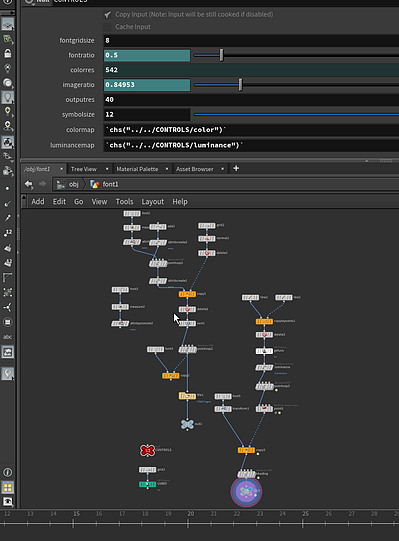Click the imageratio slider handle

point(241,85)
